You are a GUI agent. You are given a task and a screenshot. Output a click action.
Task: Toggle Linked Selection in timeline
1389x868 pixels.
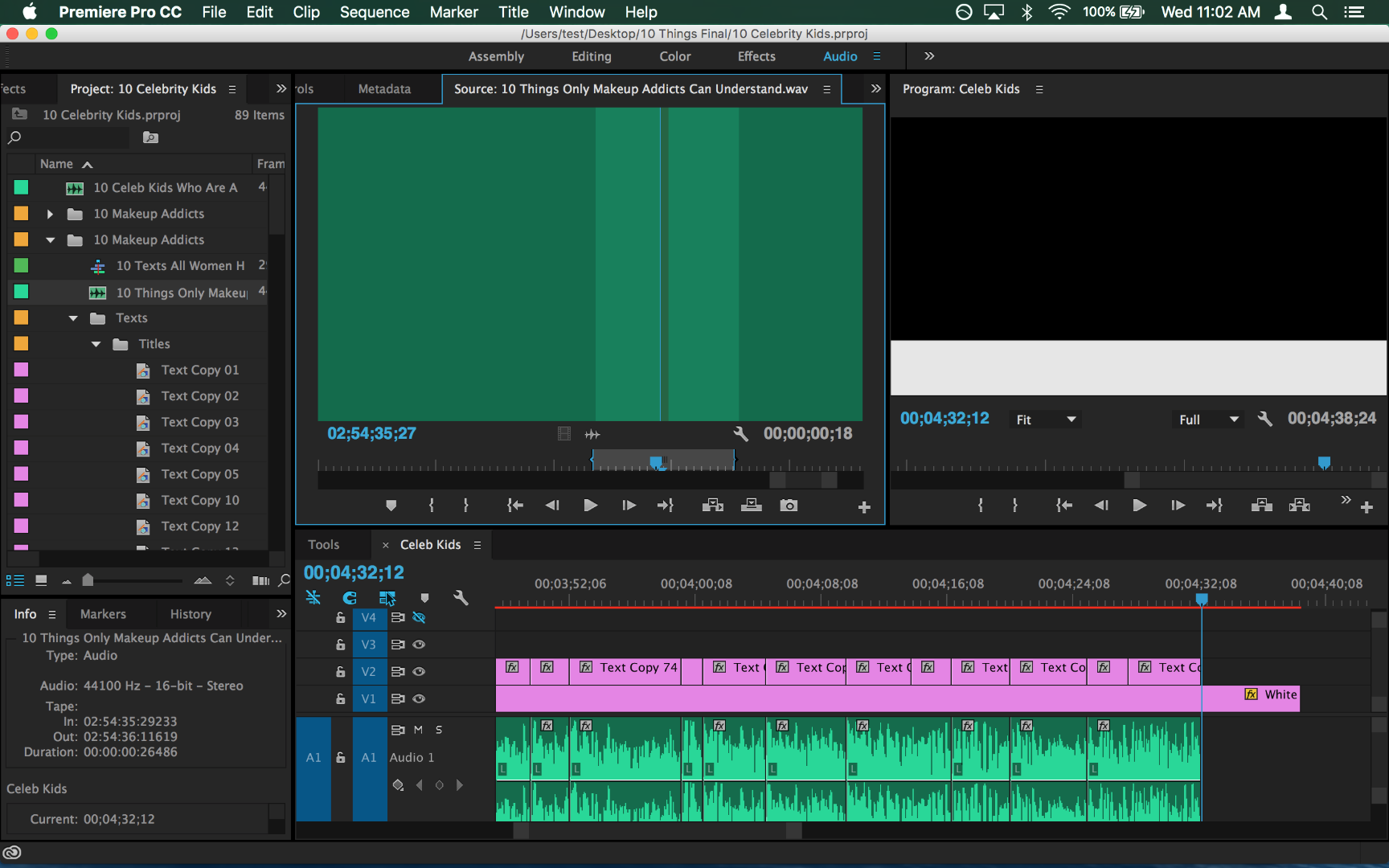387,598
